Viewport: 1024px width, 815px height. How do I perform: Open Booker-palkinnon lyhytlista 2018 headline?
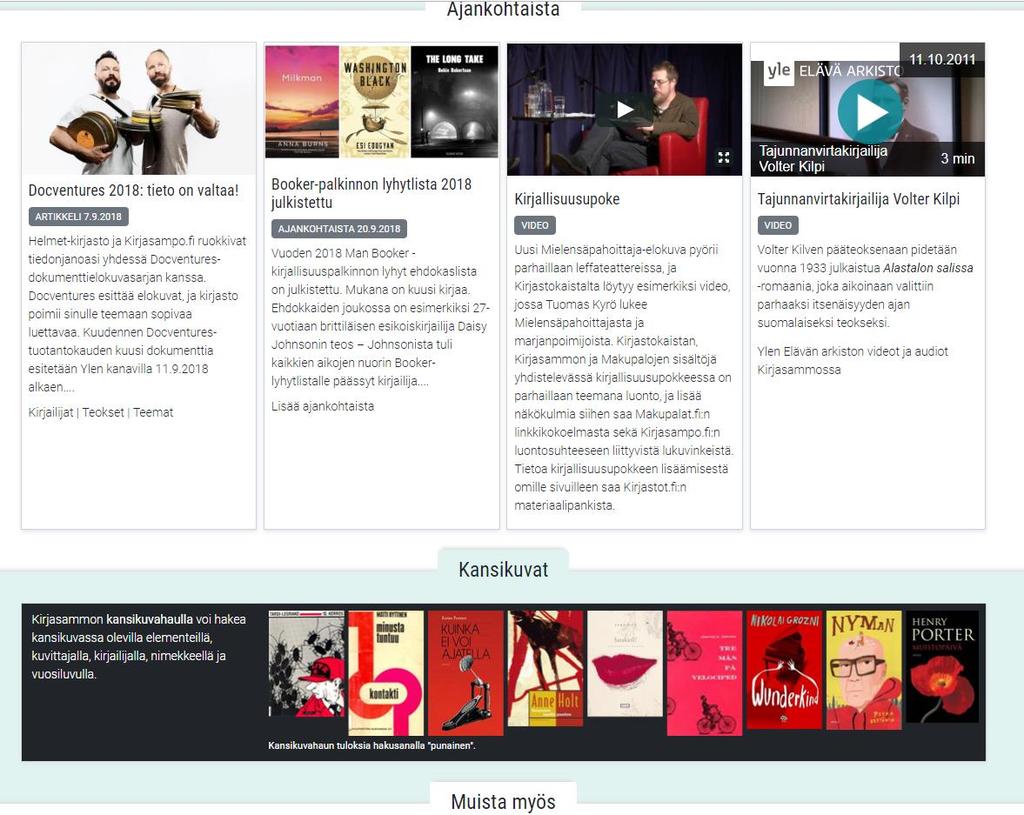pyautogui.click(x=371, y=193)
